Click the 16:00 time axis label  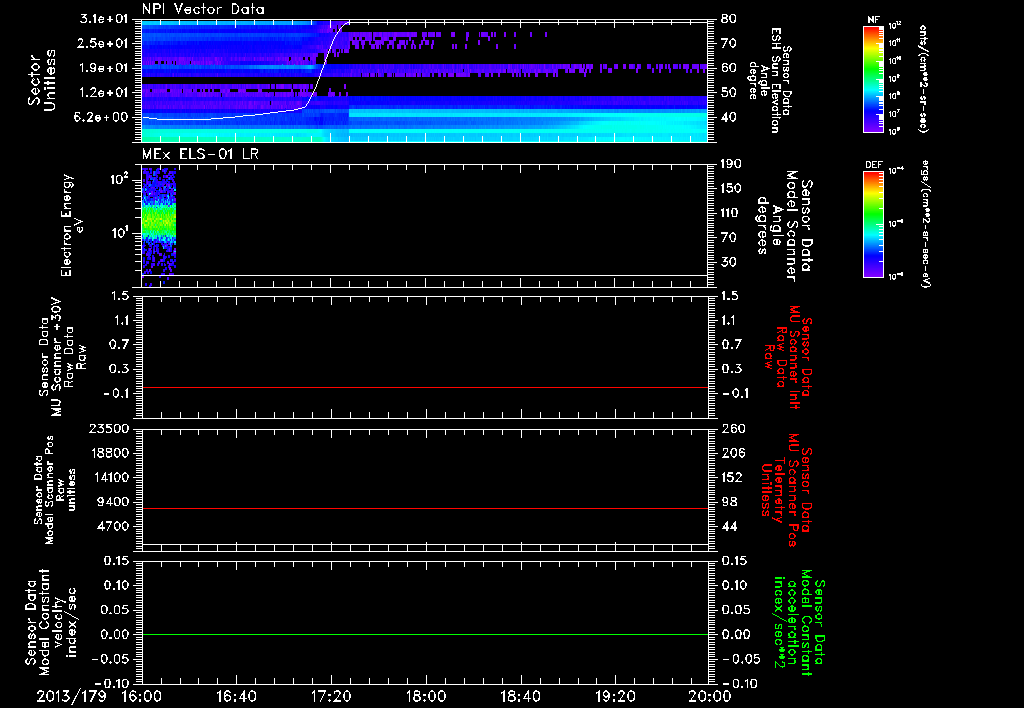[x=142, y=696]
